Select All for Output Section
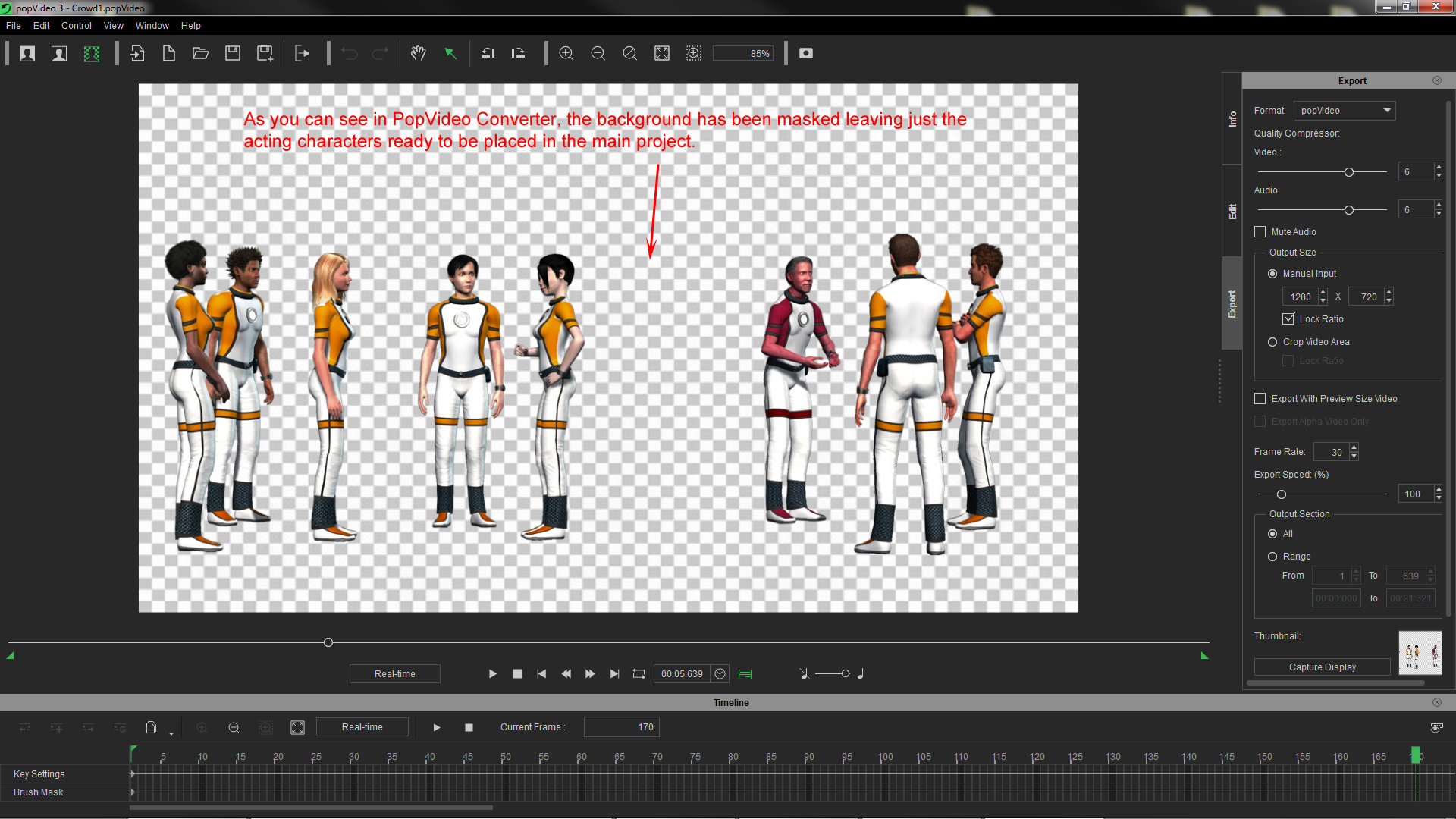Viewport: 1456px width, 819px height. click(1272, 534)
